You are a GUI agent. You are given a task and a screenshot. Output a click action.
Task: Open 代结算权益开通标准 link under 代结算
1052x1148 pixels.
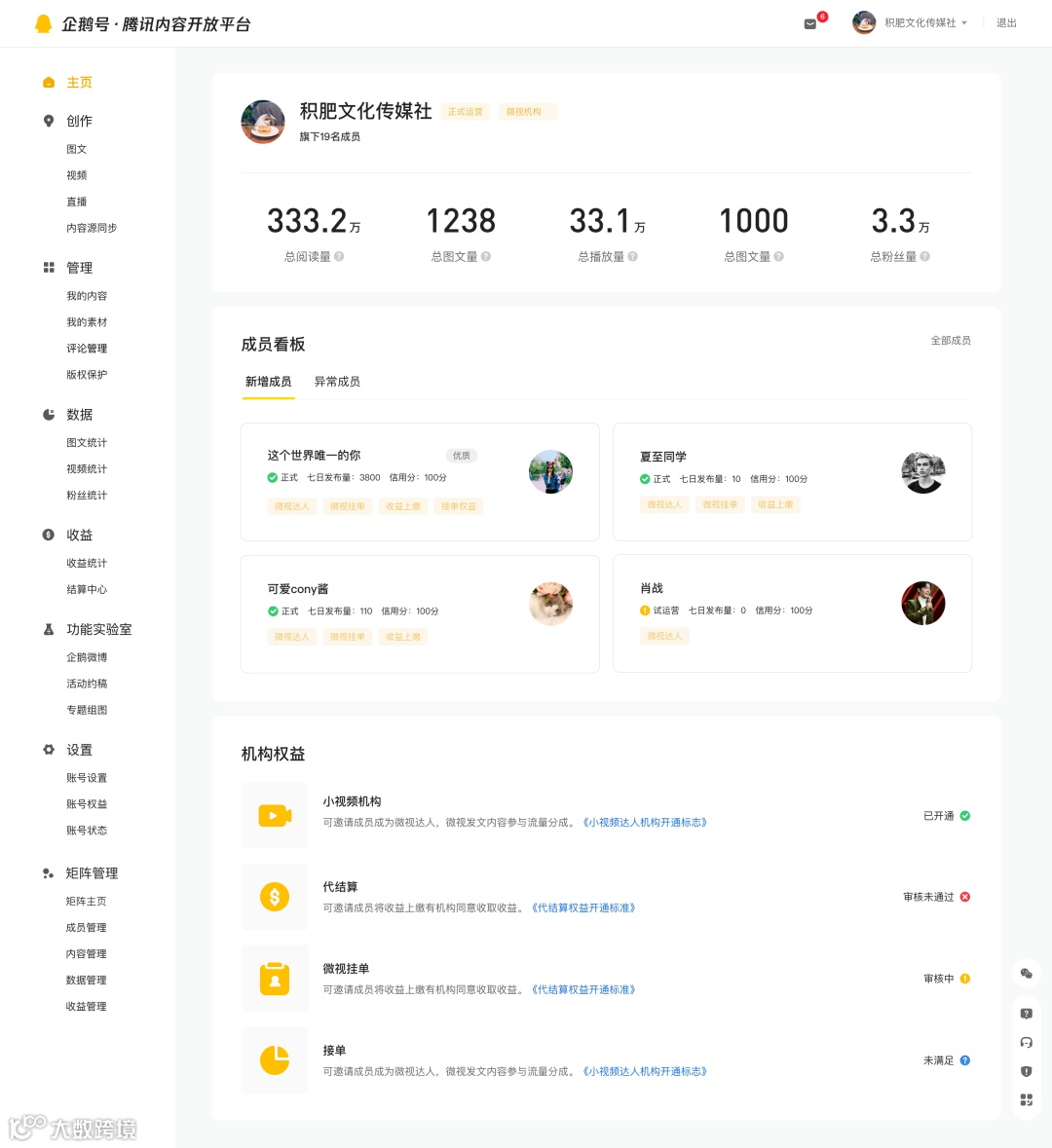click(583, 907)
